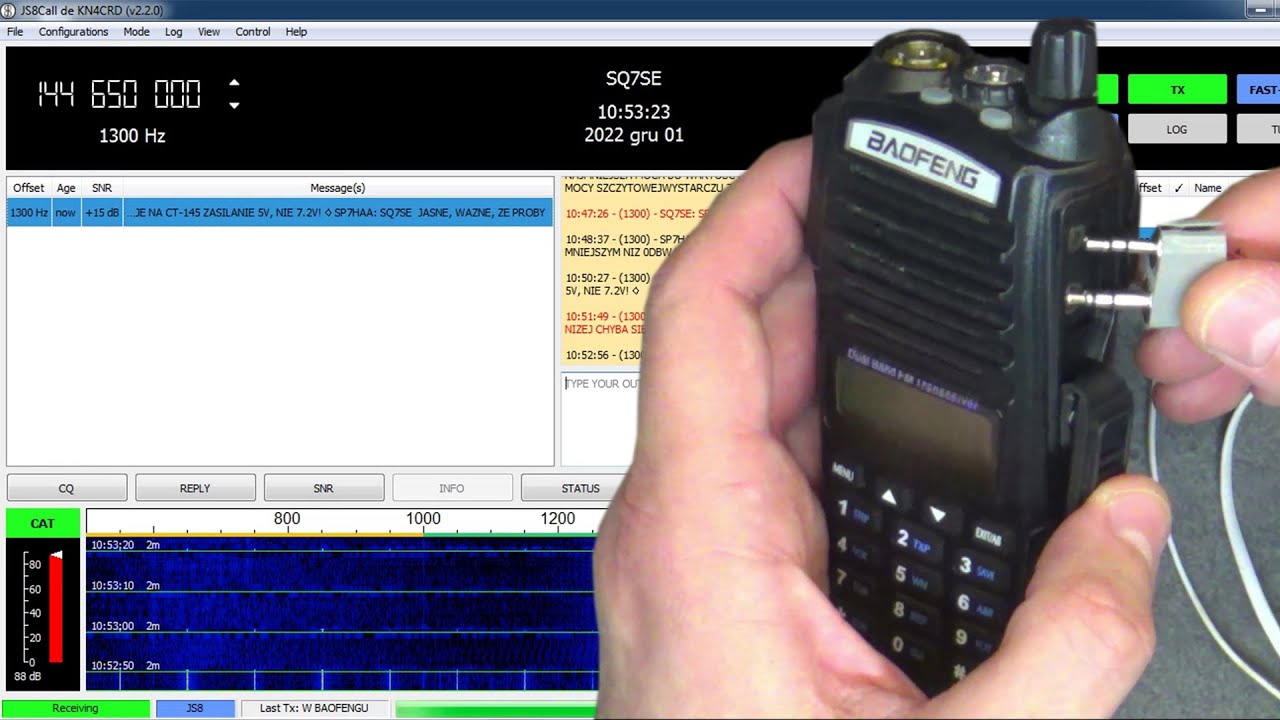Click the 144 650 000 frequency display
The image size is (1280, 720).
pos(119,95)
